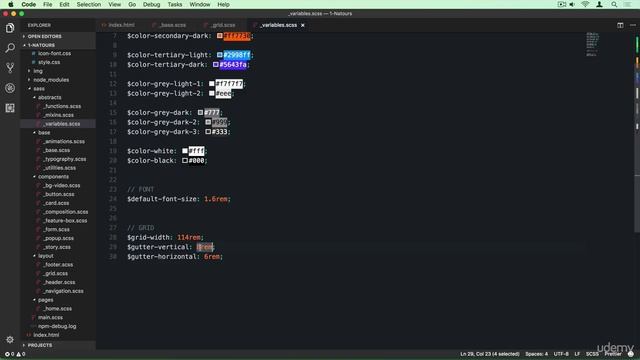This screenshot has height=360, width=640.
Task: Open the Tasks menu
Action: pyautogui.click(x=175, y=4)
